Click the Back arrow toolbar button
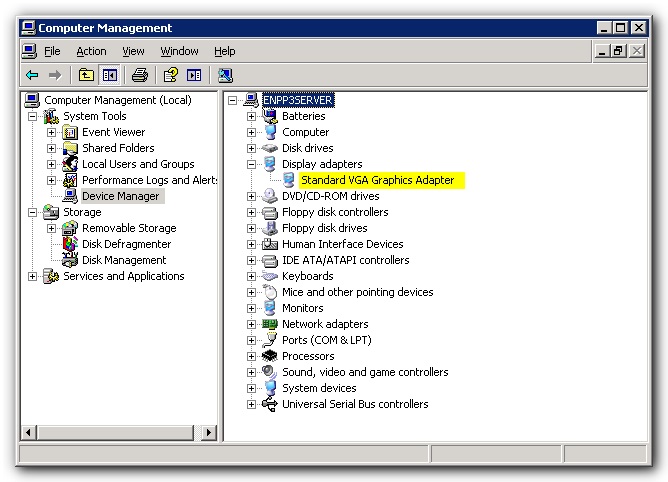 click(x=32, y=75)
